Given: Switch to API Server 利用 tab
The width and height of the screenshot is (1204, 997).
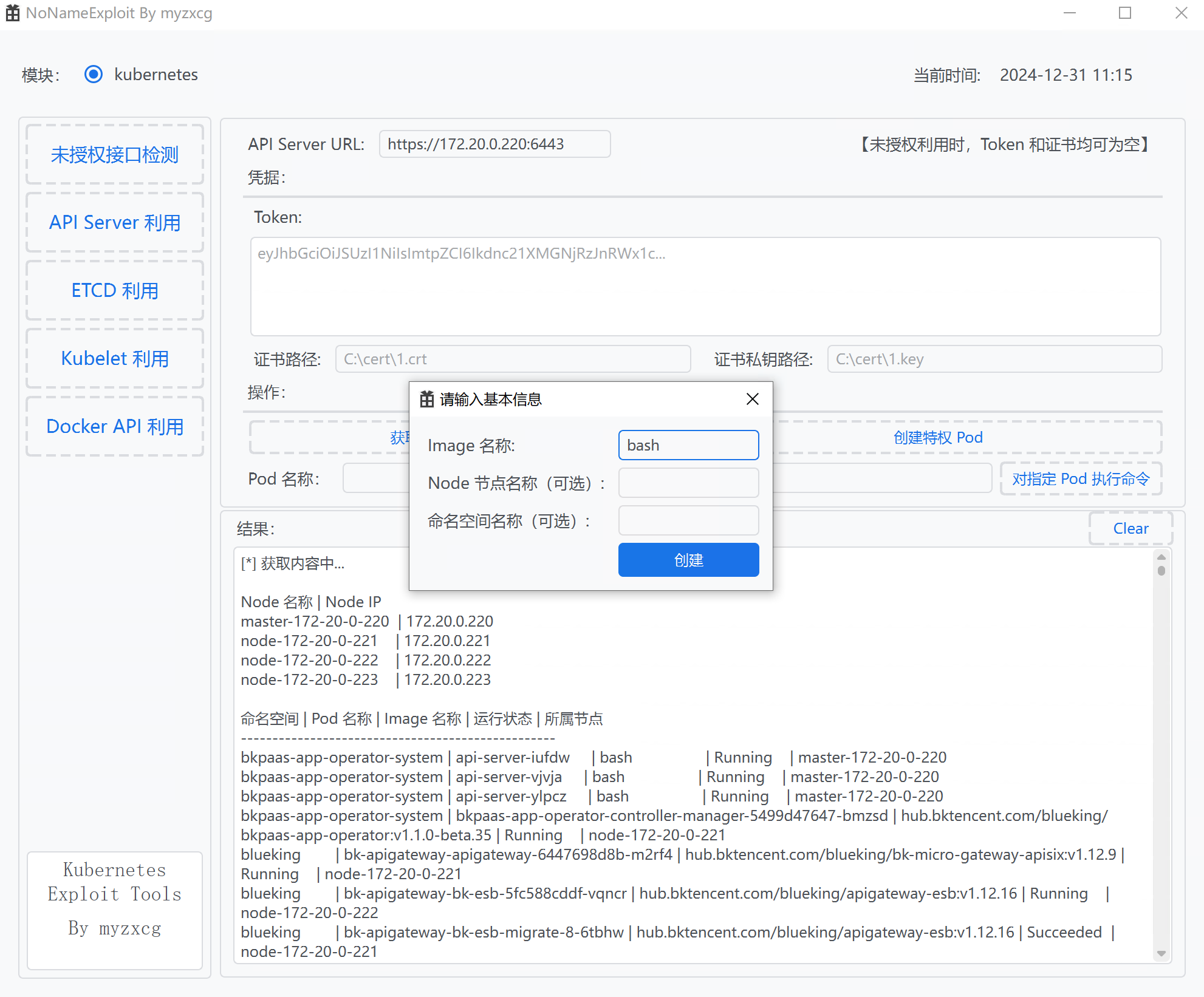Looking at the screenshot, I should [x=115, y=223].
